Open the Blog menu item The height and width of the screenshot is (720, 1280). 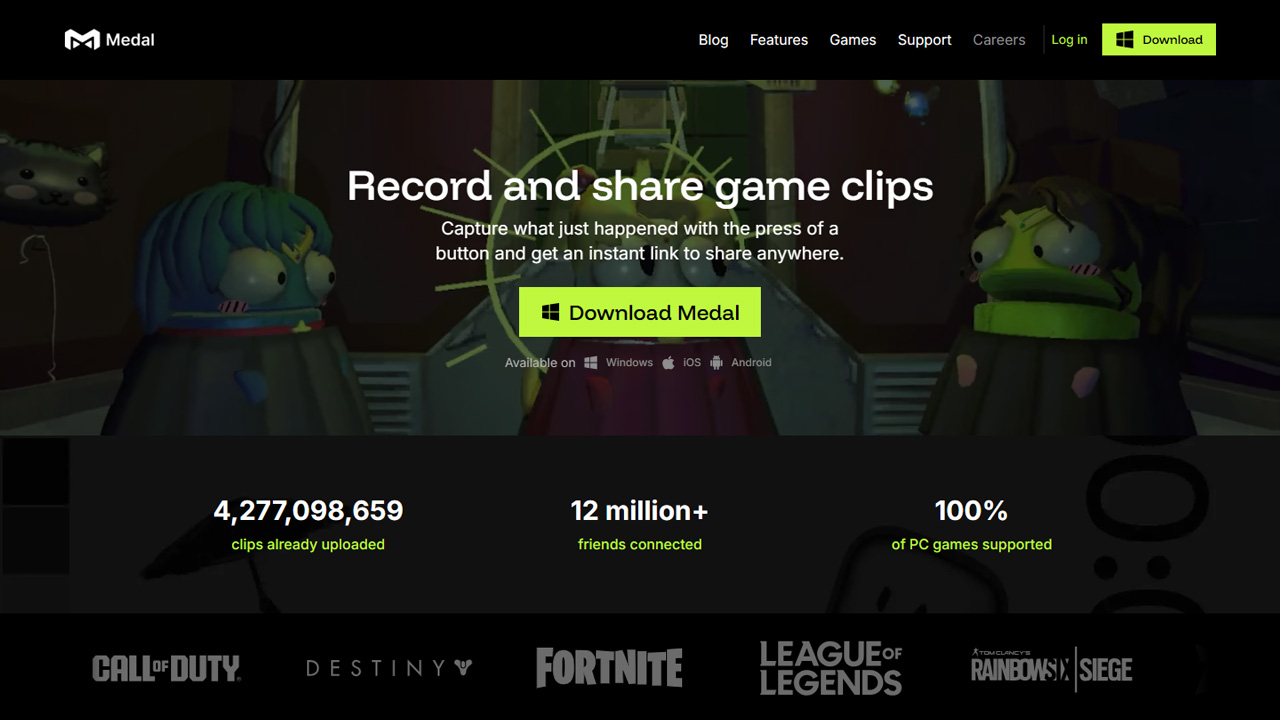tap(713, 40)
